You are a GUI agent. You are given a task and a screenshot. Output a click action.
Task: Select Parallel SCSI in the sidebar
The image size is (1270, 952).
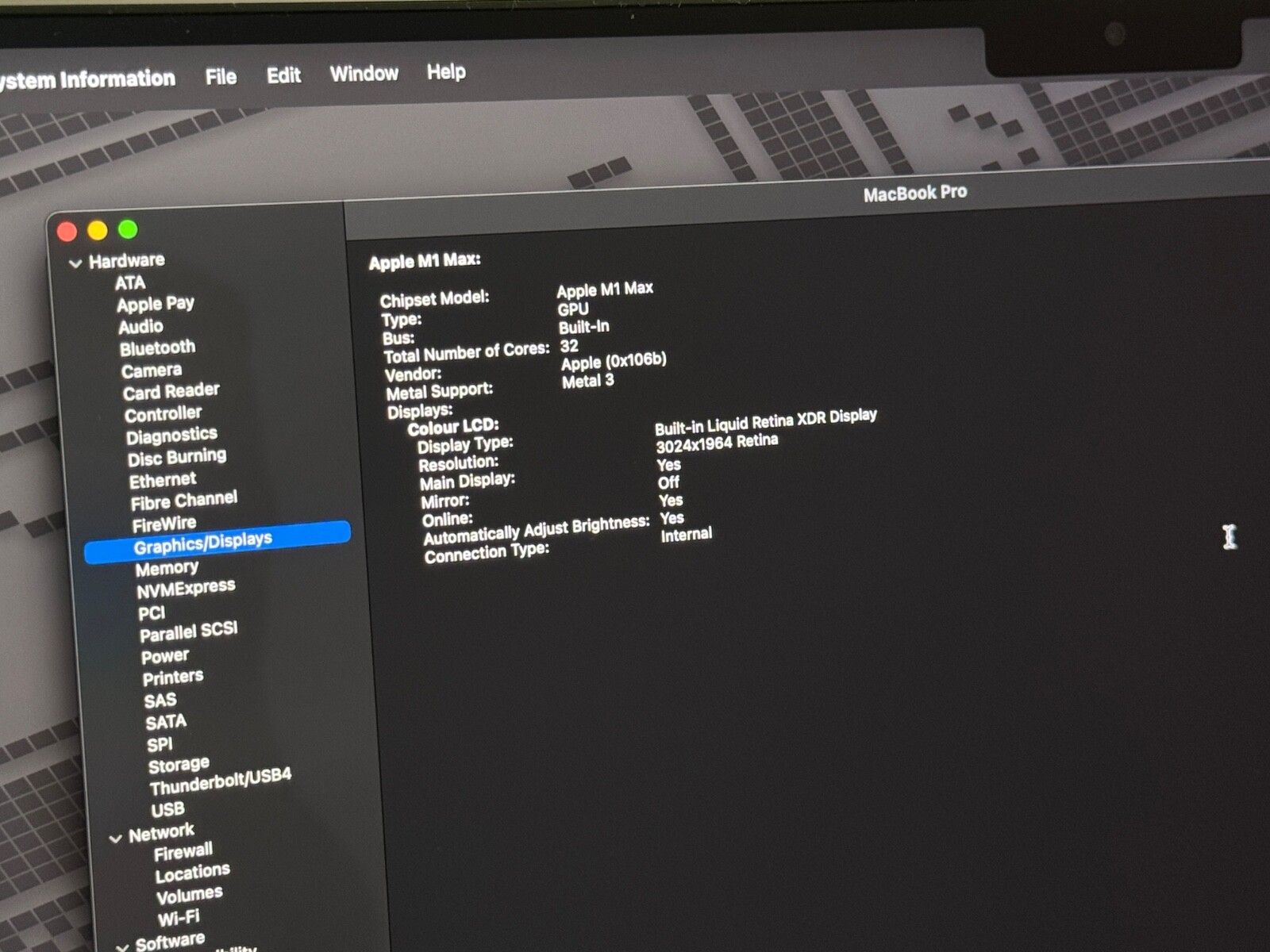pyautogui.click(x=189, y=632)
